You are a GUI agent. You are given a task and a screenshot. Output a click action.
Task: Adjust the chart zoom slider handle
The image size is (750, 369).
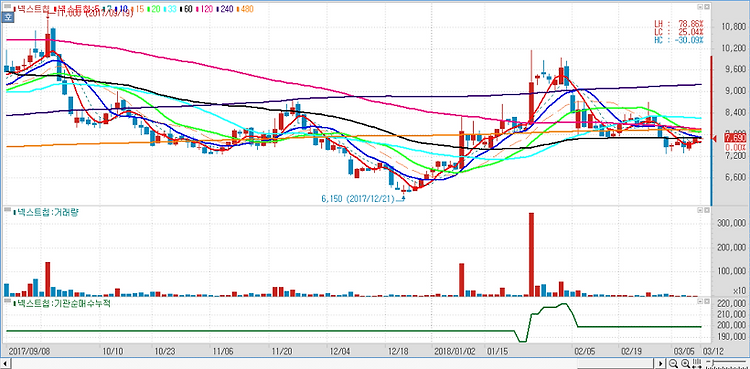(713, 362)
